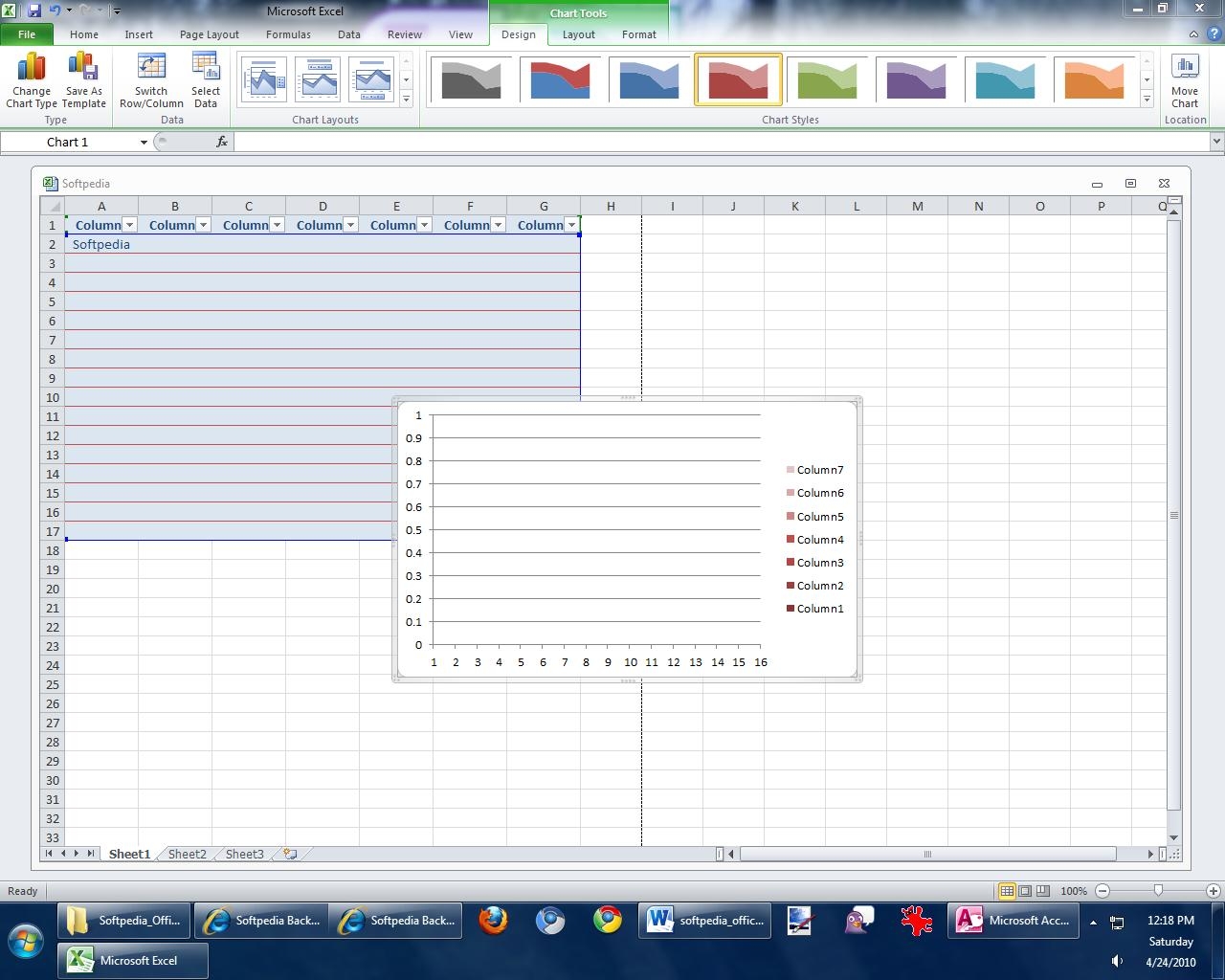
Task: Launch Firefox from the taskbar
Action: 493,921
